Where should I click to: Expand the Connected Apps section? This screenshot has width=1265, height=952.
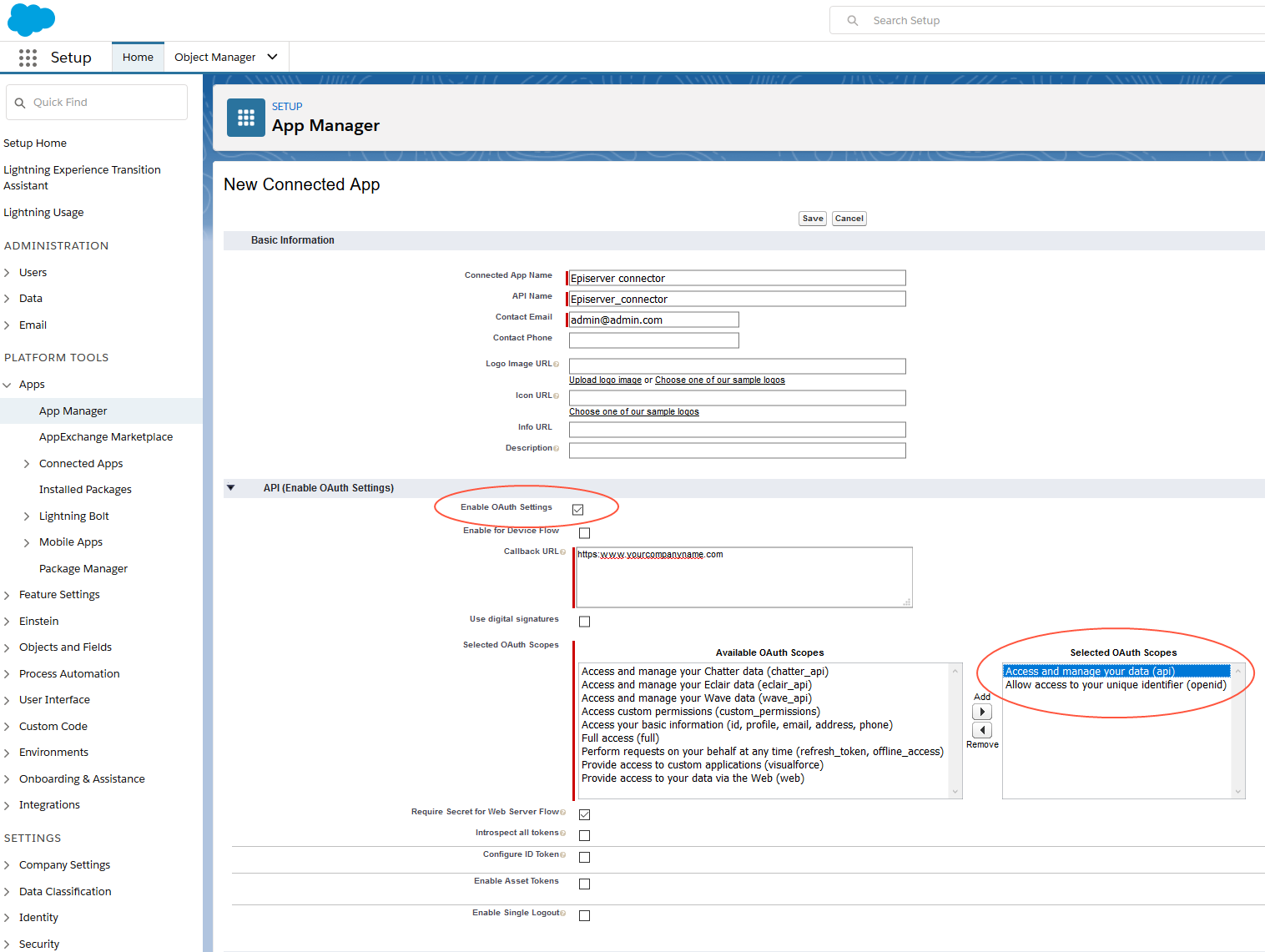click(x=27, y=463)
